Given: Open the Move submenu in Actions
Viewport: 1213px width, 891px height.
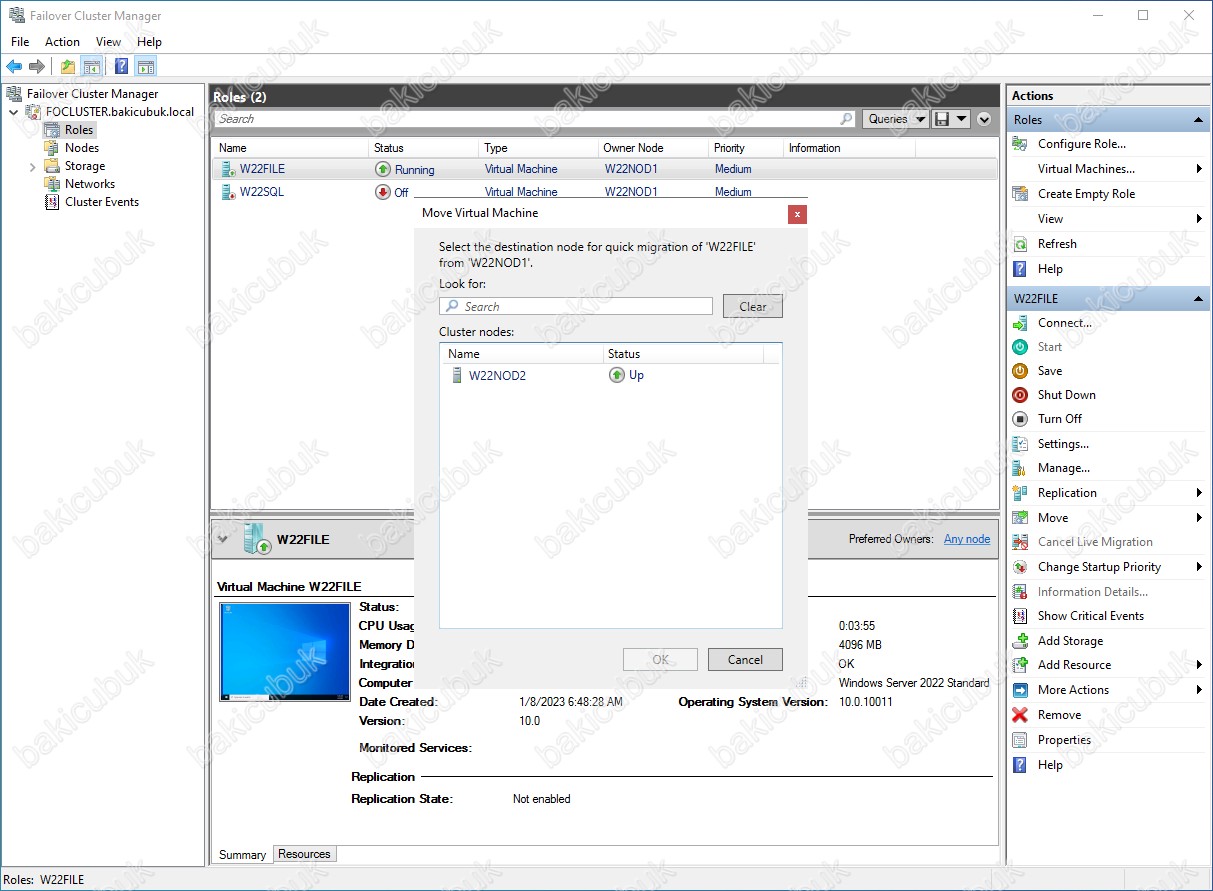Looking at the screenshot, I should (1108, 518).
